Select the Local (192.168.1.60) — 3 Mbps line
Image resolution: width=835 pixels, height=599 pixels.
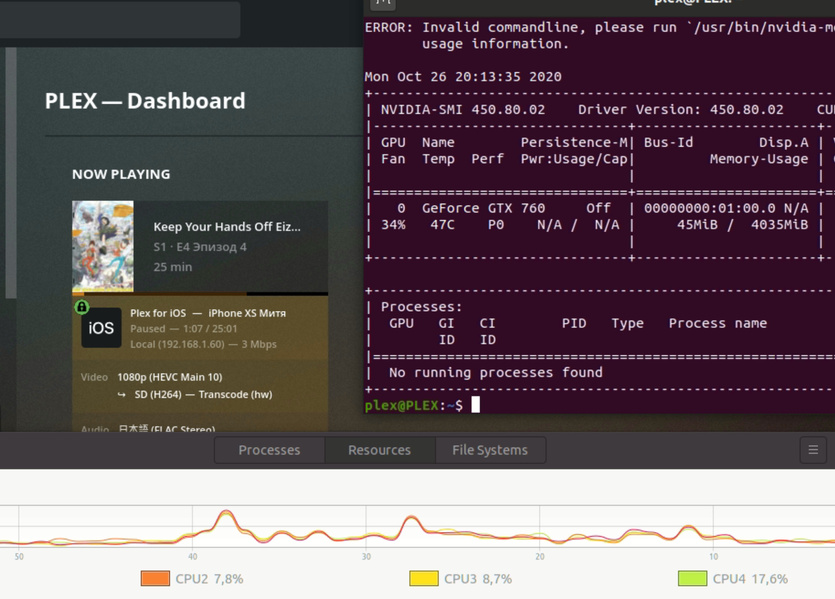point(203,344)
